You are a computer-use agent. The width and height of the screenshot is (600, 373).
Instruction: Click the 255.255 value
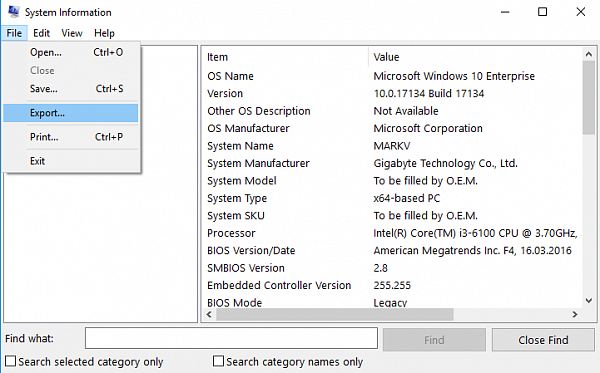392,285
